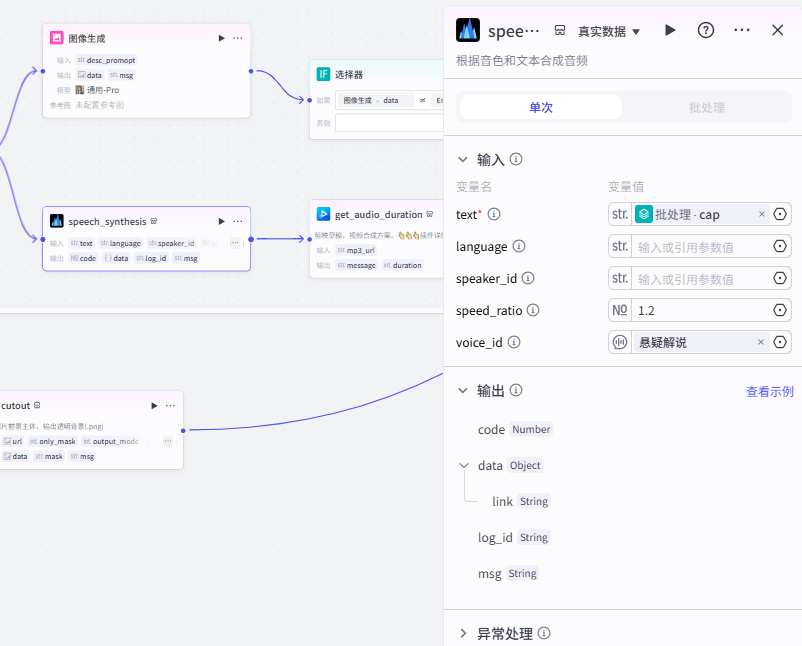Click the link String output row
This screenshot has width=802, height=646.
(x=521, y=501)
